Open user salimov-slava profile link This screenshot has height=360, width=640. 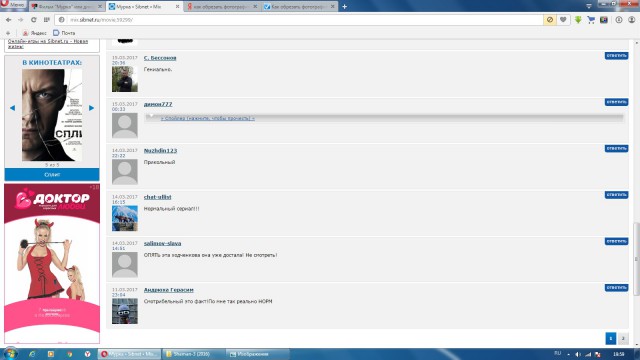click(x=162, y=243)
